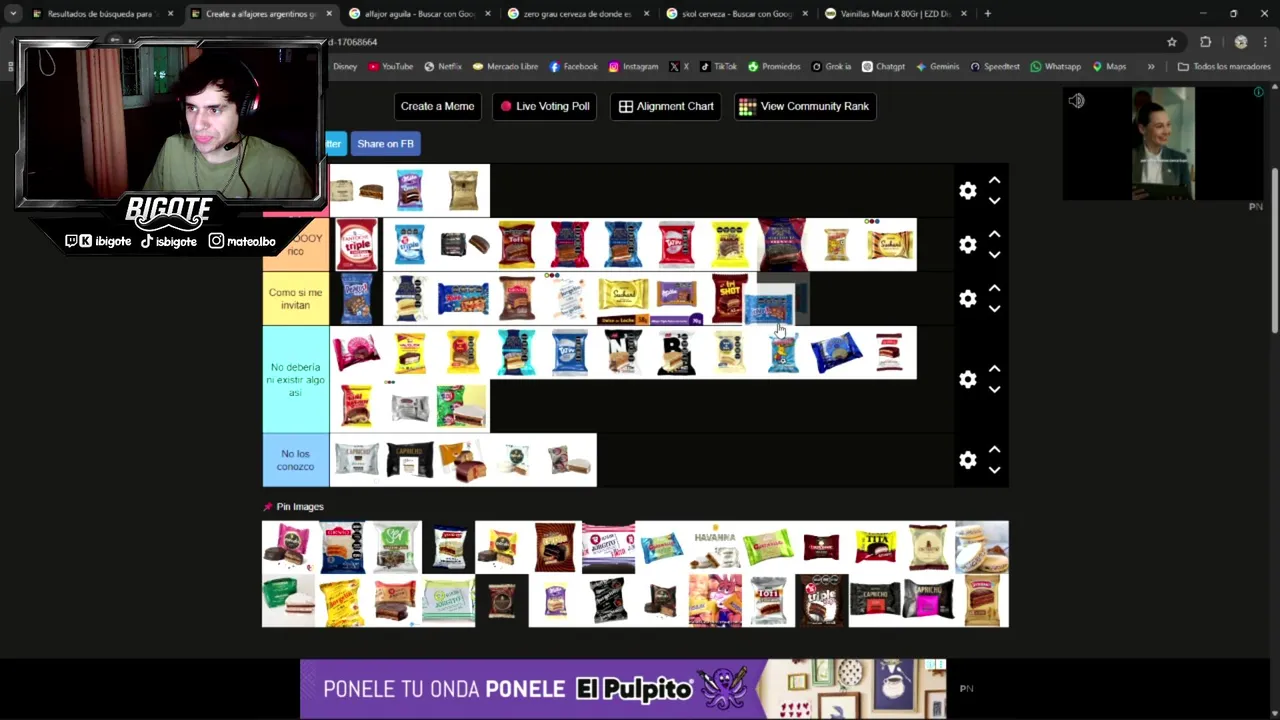
Task: Move the 'Como si me invitan' row down
Action: (994, 308)
